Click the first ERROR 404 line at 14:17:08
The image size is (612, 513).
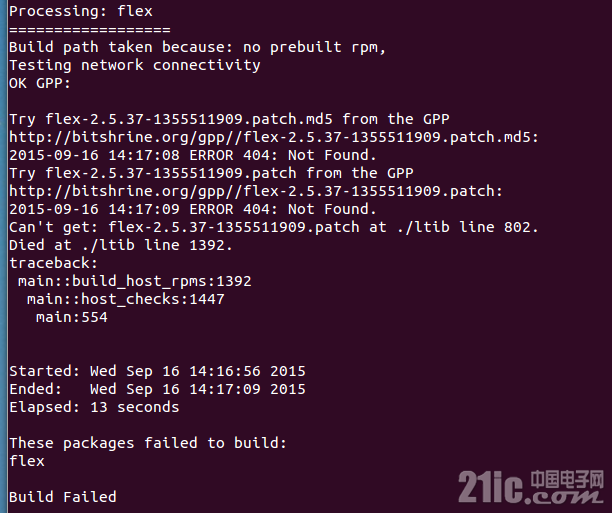pyautogui.click(x=193, y=155)
